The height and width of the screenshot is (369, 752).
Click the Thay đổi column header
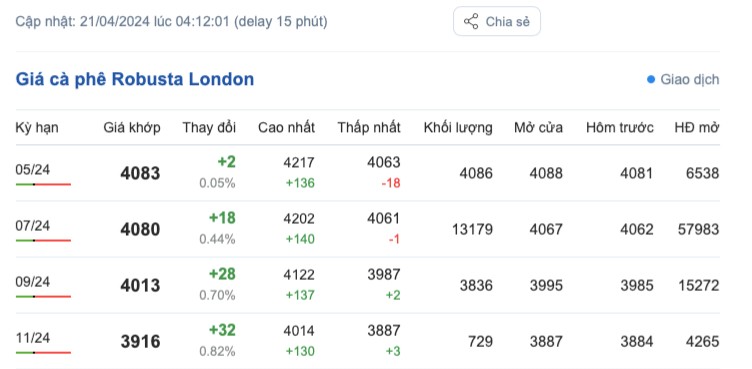click(209, 128)
